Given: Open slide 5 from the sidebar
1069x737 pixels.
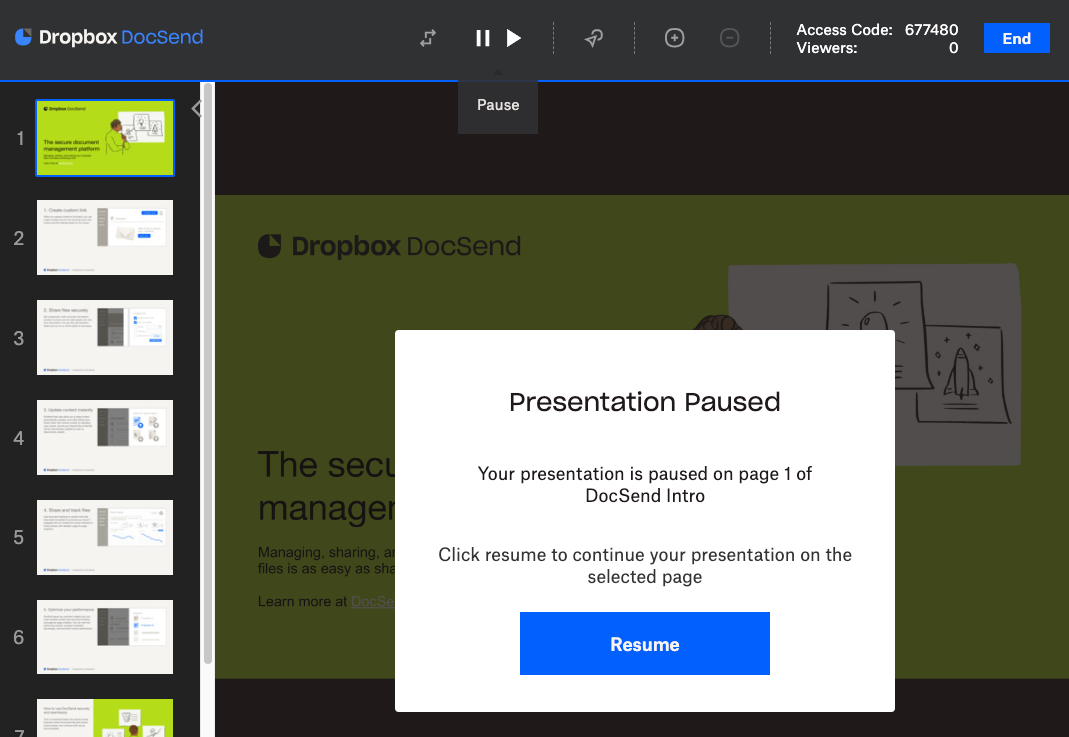Looking at the screenshot, I should (104, 537).
